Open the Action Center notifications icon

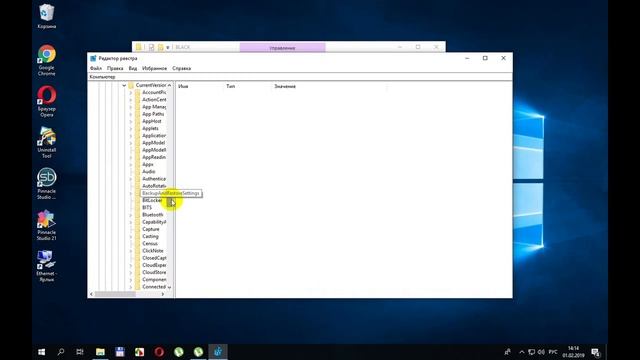(596, 352)
